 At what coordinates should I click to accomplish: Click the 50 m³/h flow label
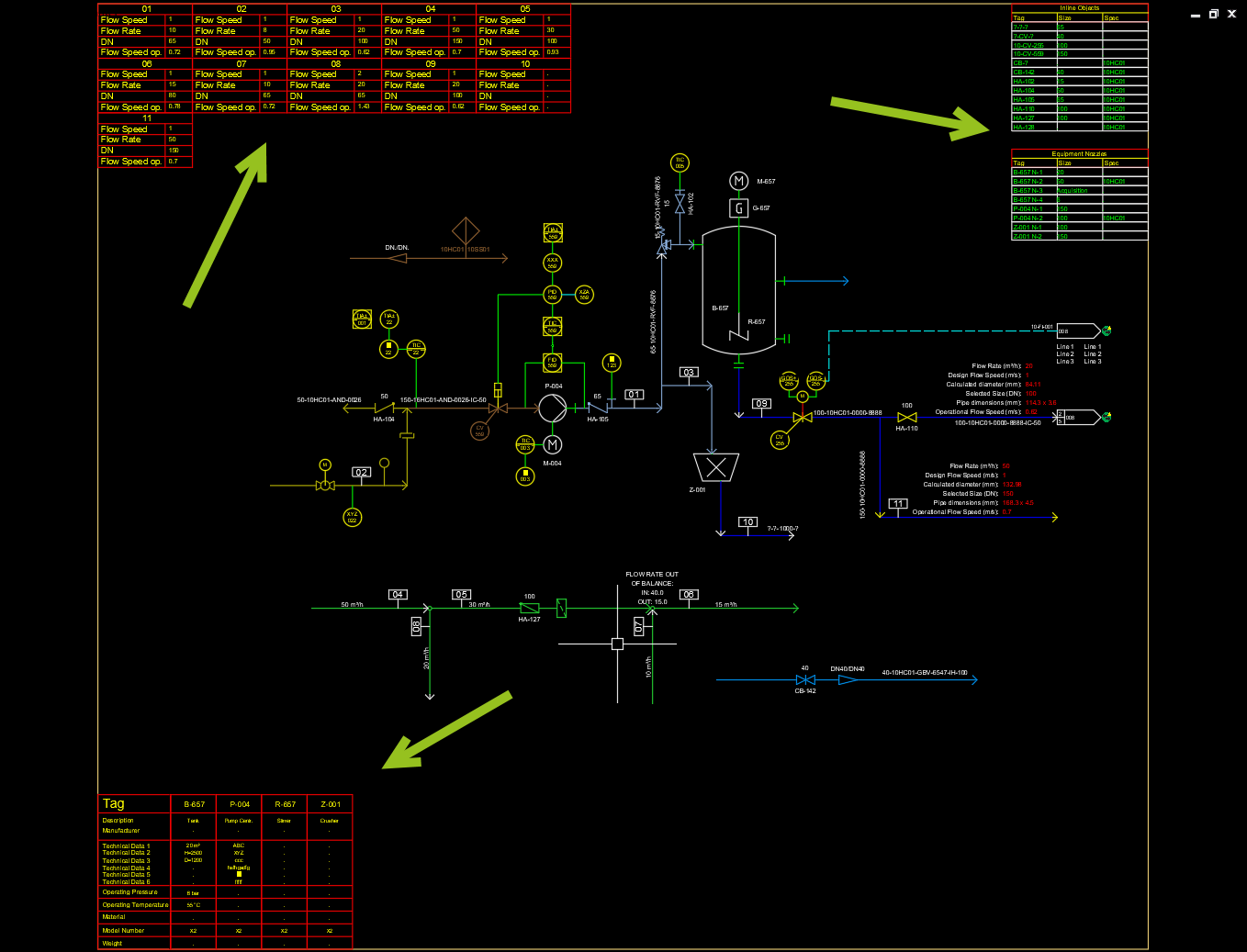pyautogui.click(x=352, y=605)
